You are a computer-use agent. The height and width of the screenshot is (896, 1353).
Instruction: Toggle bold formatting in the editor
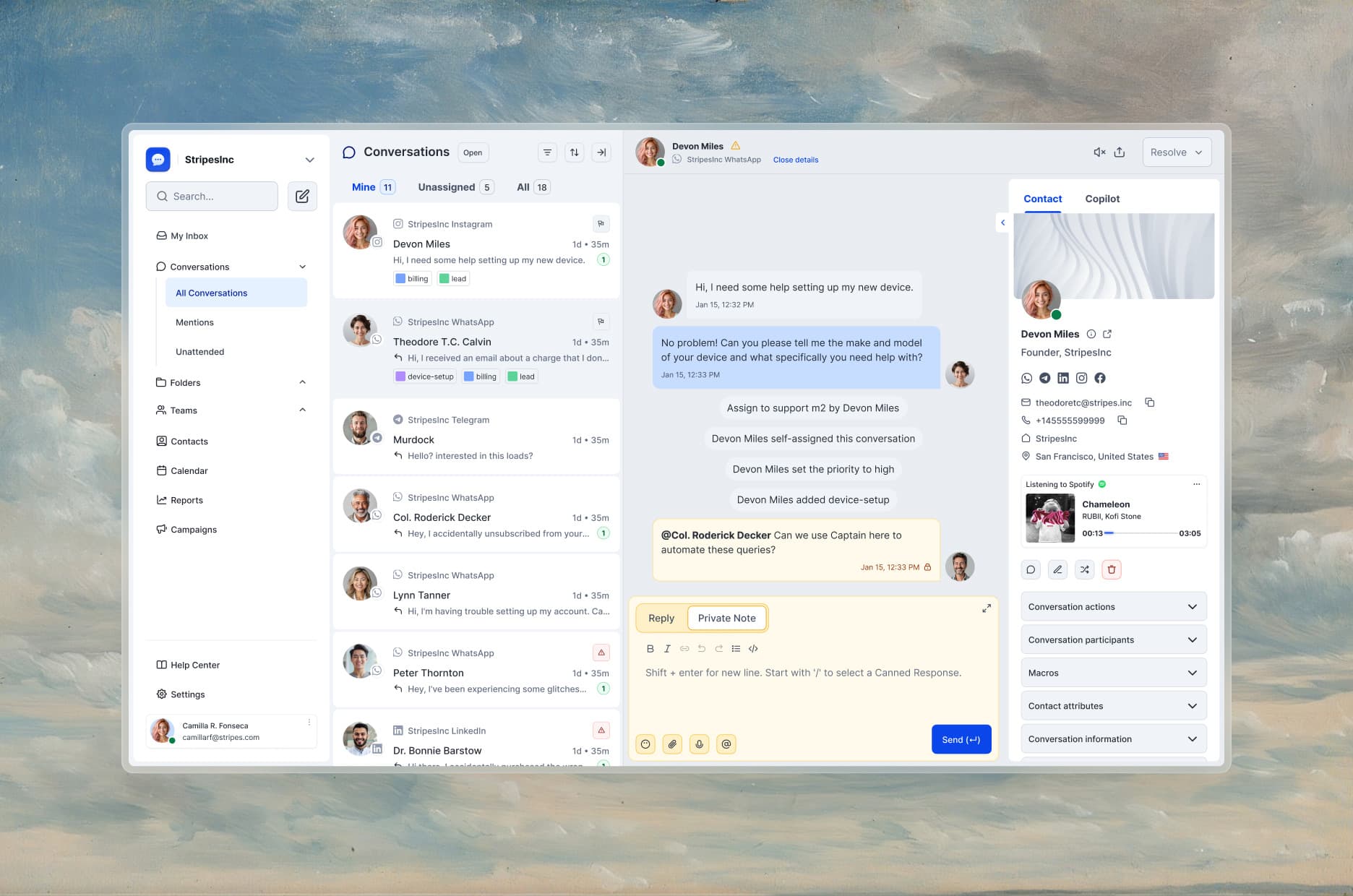click(650, 649)
